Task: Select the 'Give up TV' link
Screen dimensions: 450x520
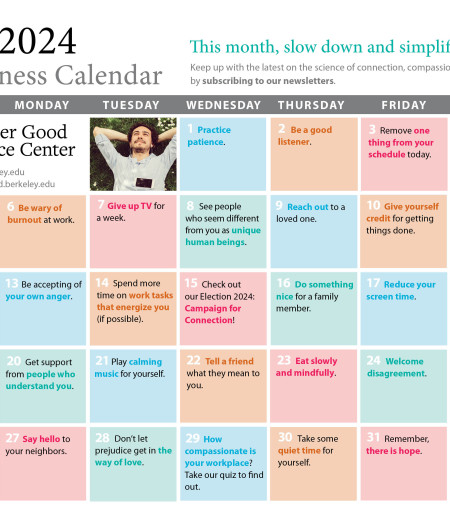Action: pyautogui.click(x=129, y=206)
